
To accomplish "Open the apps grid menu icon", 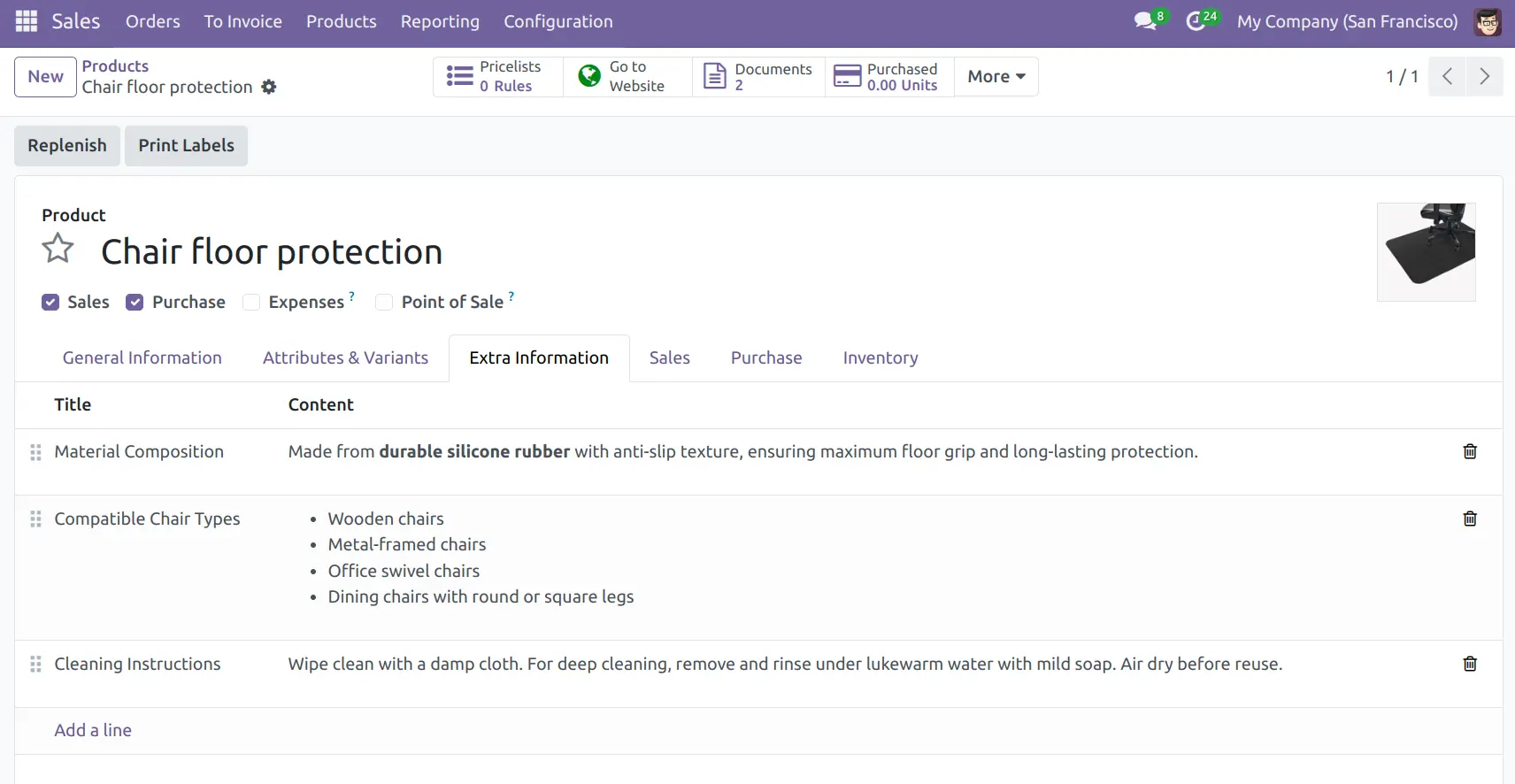I will [27, 21].
